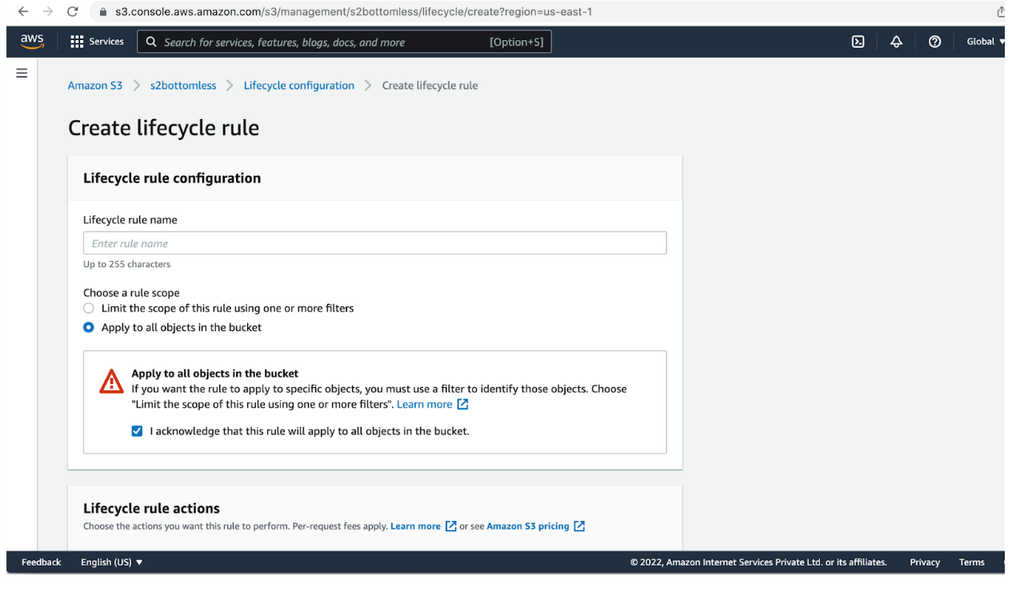
Task: Select Limit the scope using filters
Action: pos(89,308)
